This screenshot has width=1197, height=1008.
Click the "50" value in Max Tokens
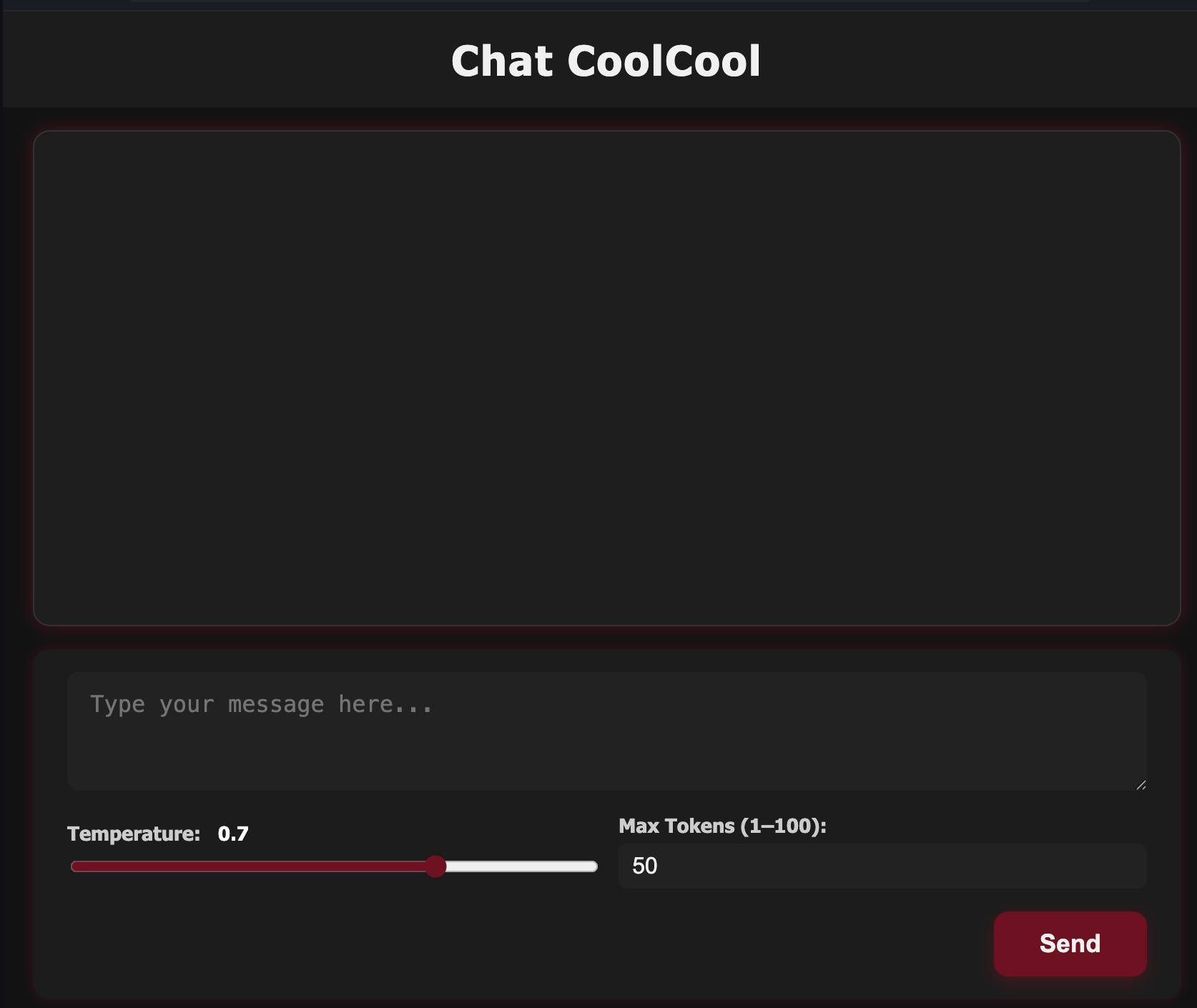[x=644, y=866]
